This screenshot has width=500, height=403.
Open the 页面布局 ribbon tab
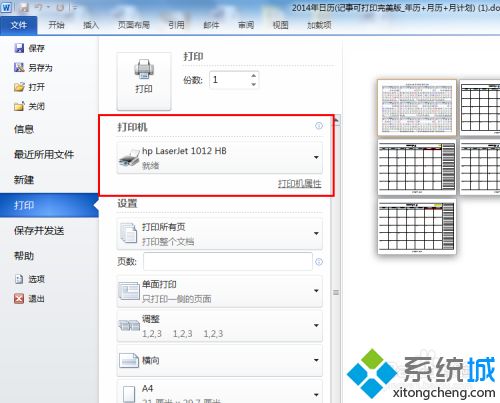[133, 25]
